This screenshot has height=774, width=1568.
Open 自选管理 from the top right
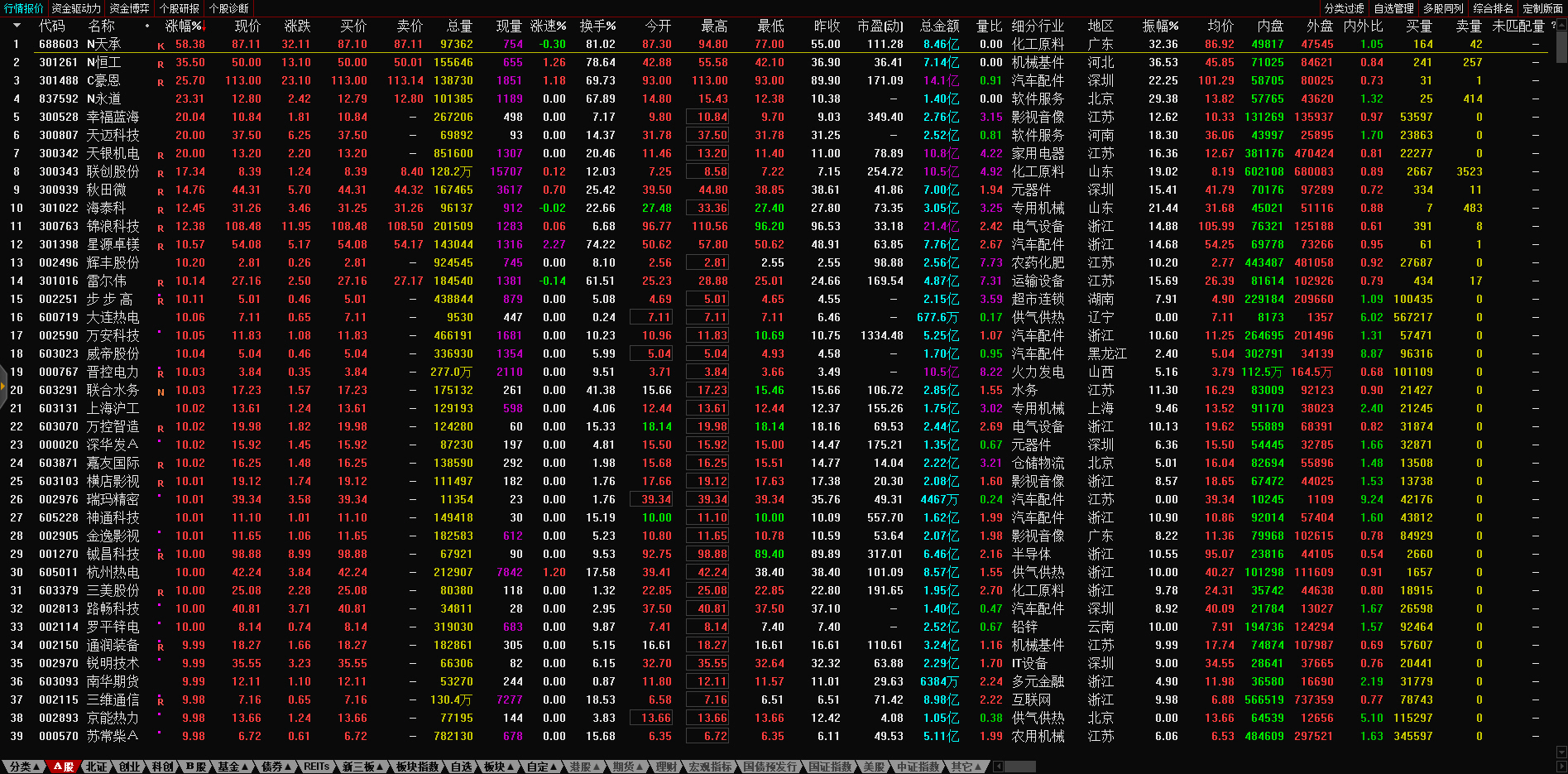pyautogui.click(x=1393, y=8)
